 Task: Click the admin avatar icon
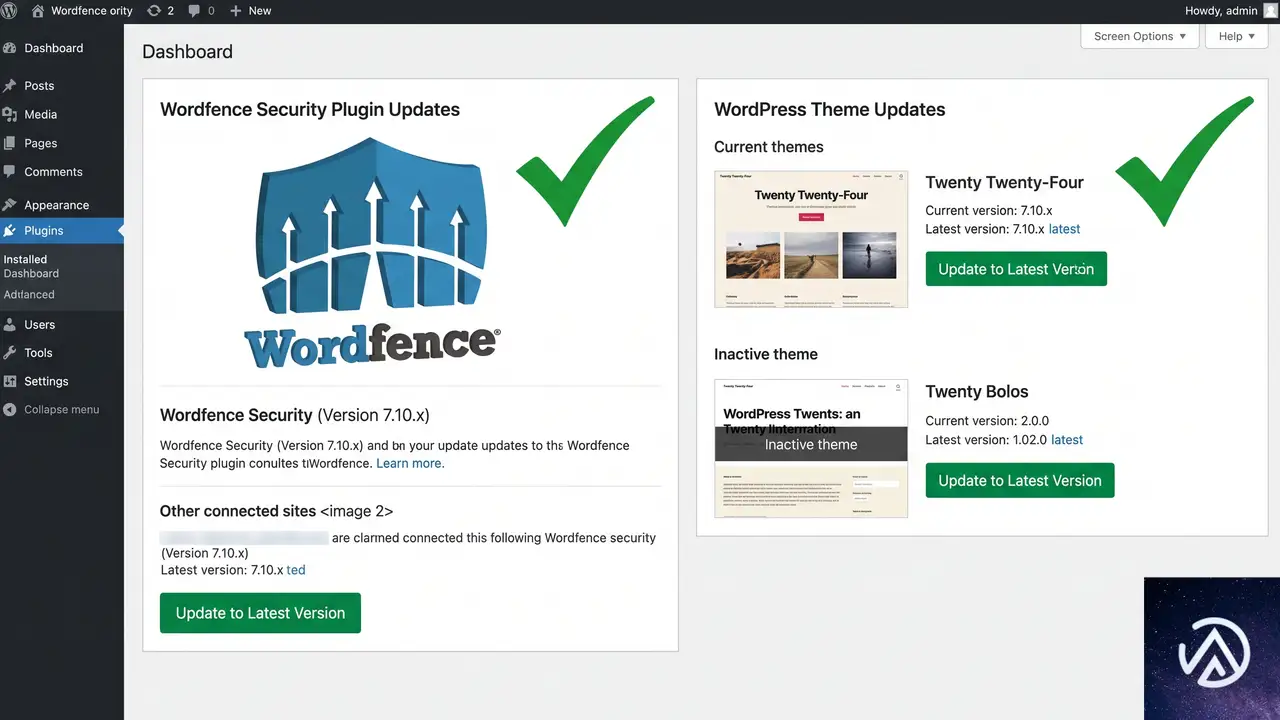coord(1270,10)
